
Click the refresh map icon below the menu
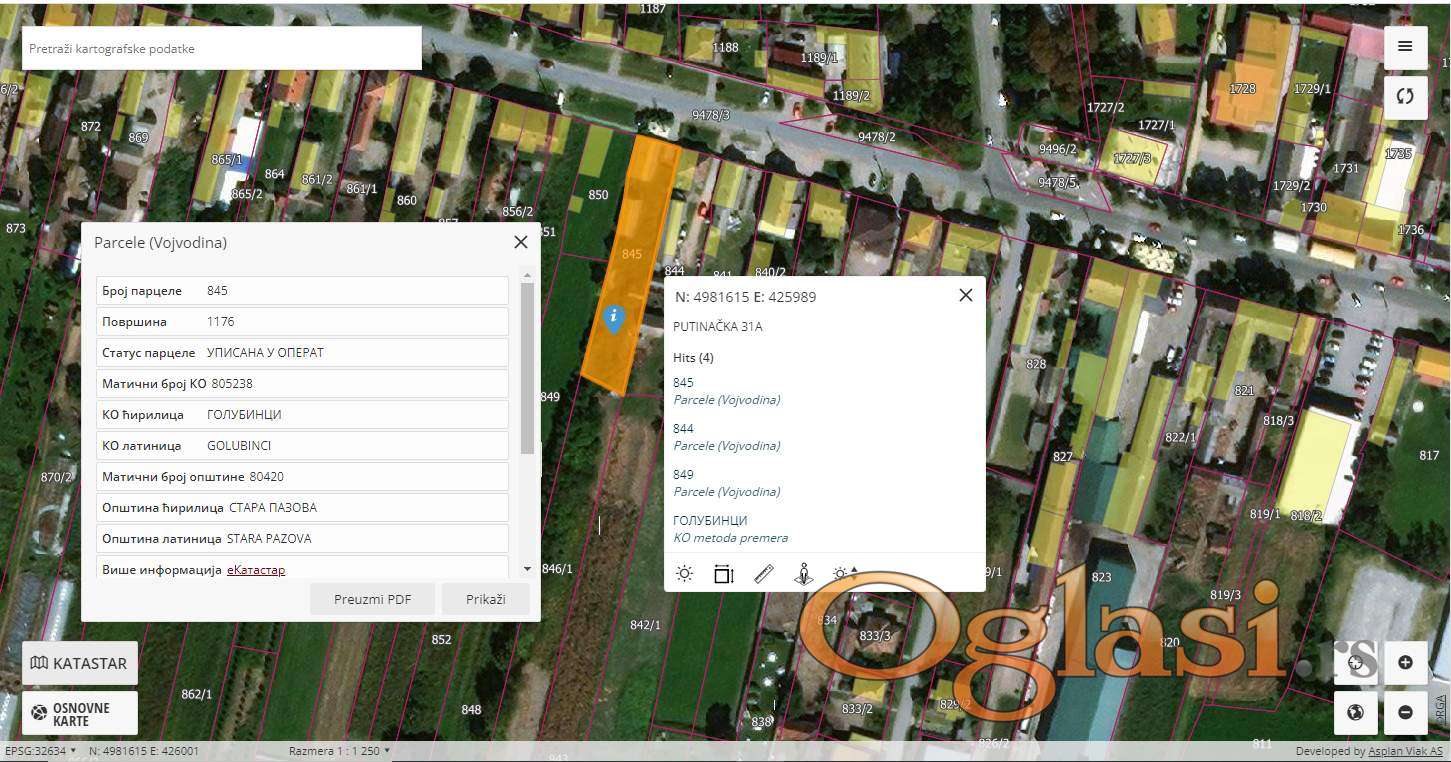(x=1405, y=97)
